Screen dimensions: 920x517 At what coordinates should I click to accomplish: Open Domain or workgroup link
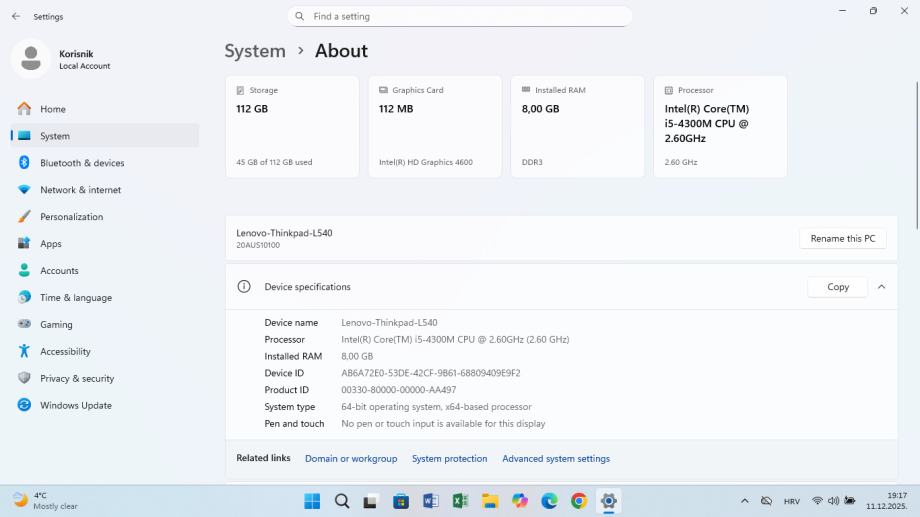[351, 459]
